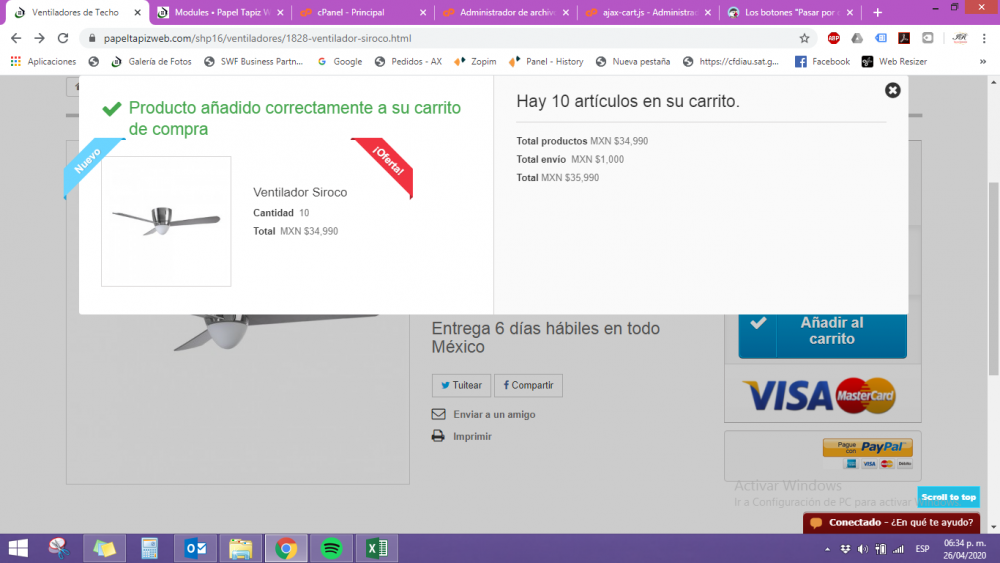Open the Pedidos - AX bookmark
Image resolution: width=1000 pixels, height=563 pixels.
(408, 62)
